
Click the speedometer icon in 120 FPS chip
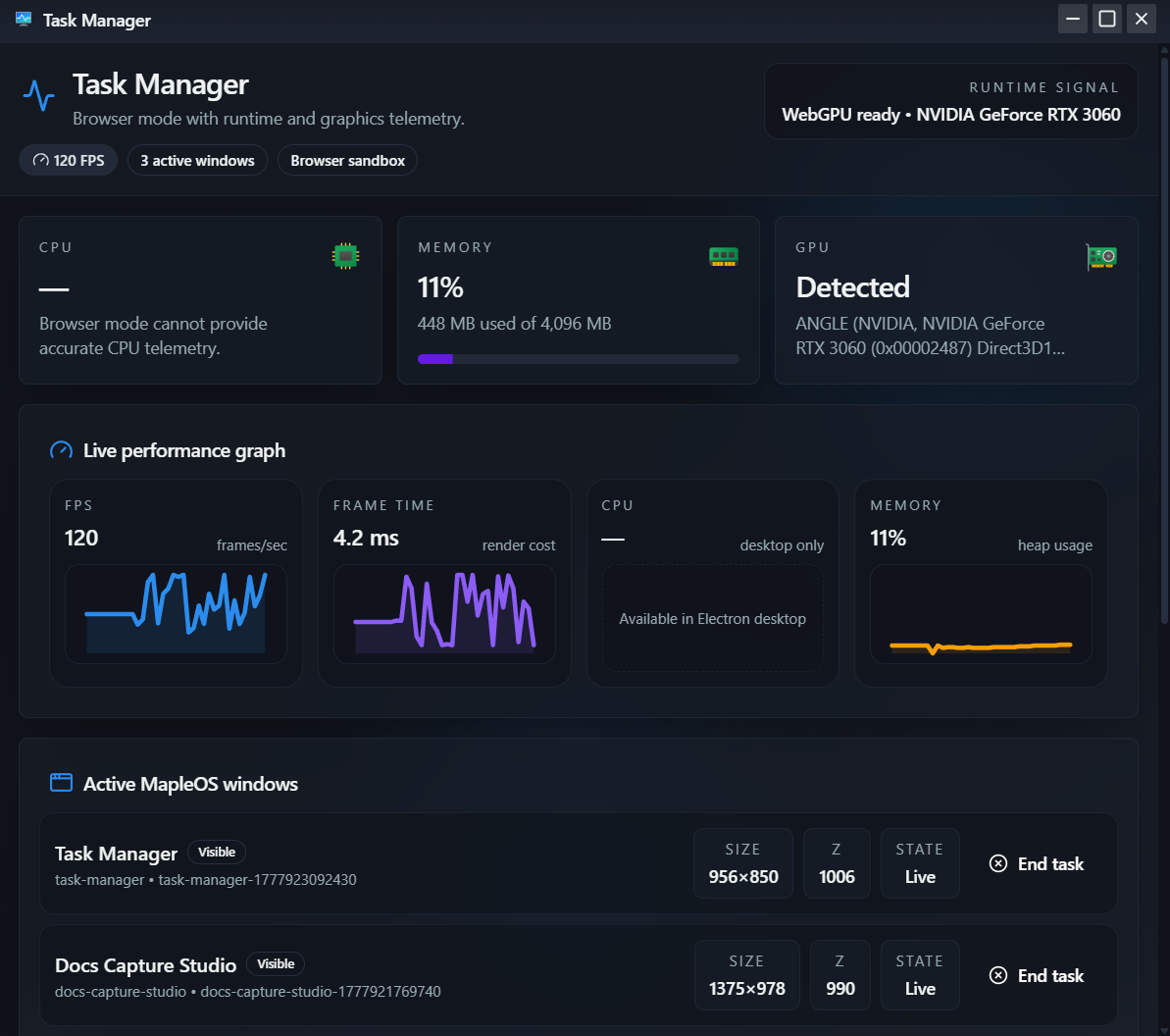click(41, 161)
